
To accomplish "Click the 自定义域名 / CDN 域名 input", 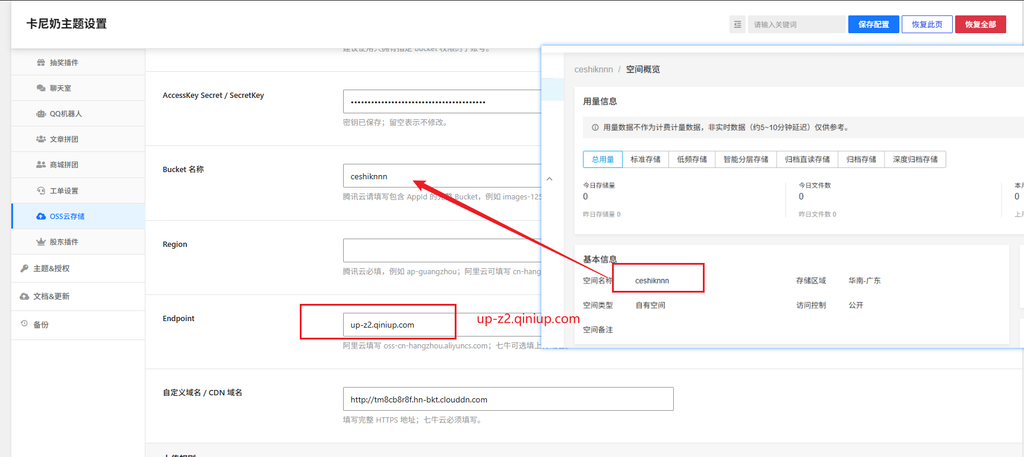I will tap(508, 399).
